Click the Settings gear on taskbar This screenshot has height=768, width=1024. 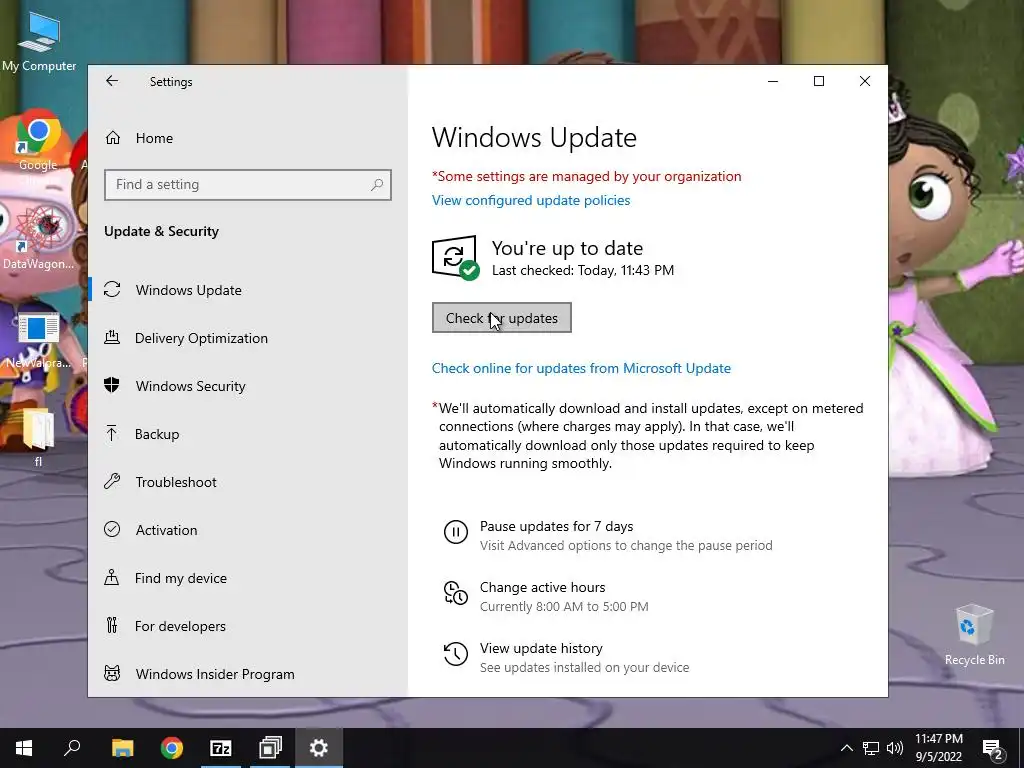tap(319, 748)
